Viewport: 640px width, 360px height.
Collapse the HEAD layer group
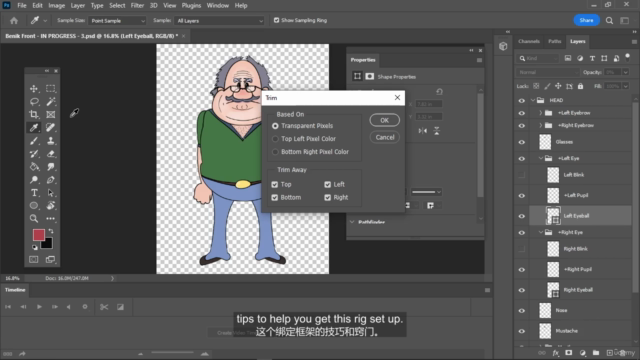[533, 100]
